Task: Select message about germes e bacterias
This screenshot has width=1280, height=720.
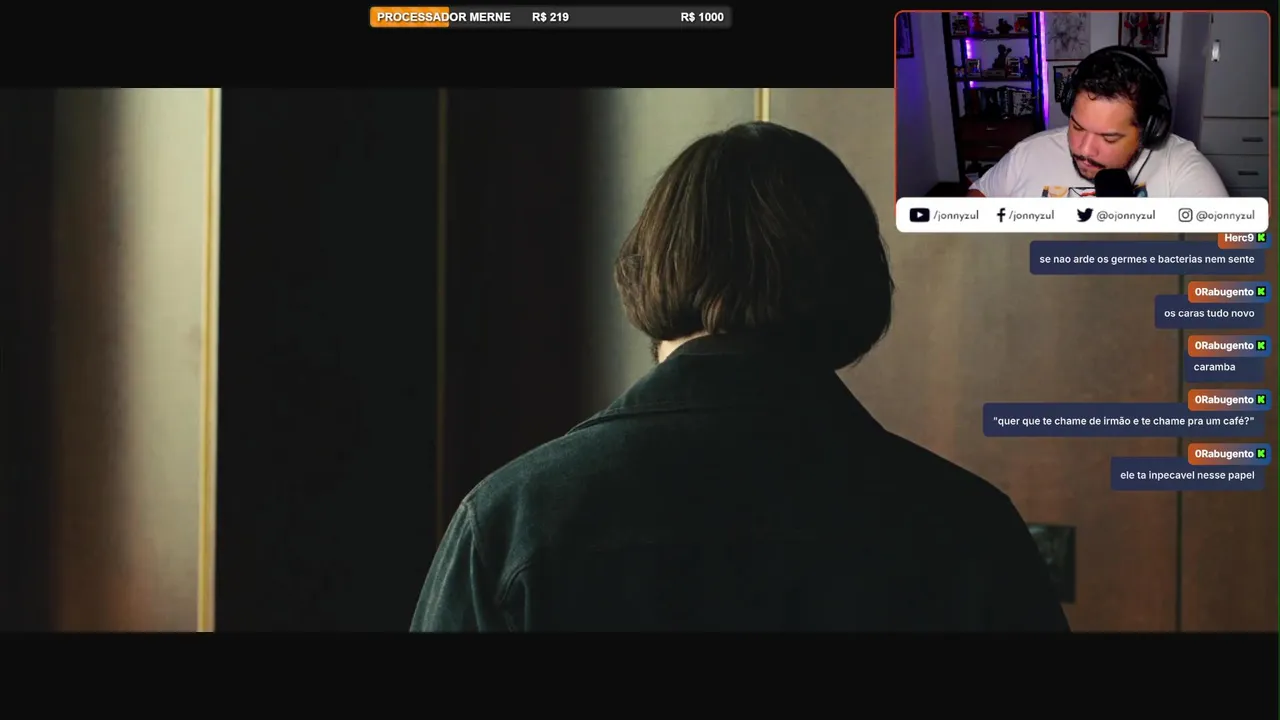Action: (x=1146, y=259)
